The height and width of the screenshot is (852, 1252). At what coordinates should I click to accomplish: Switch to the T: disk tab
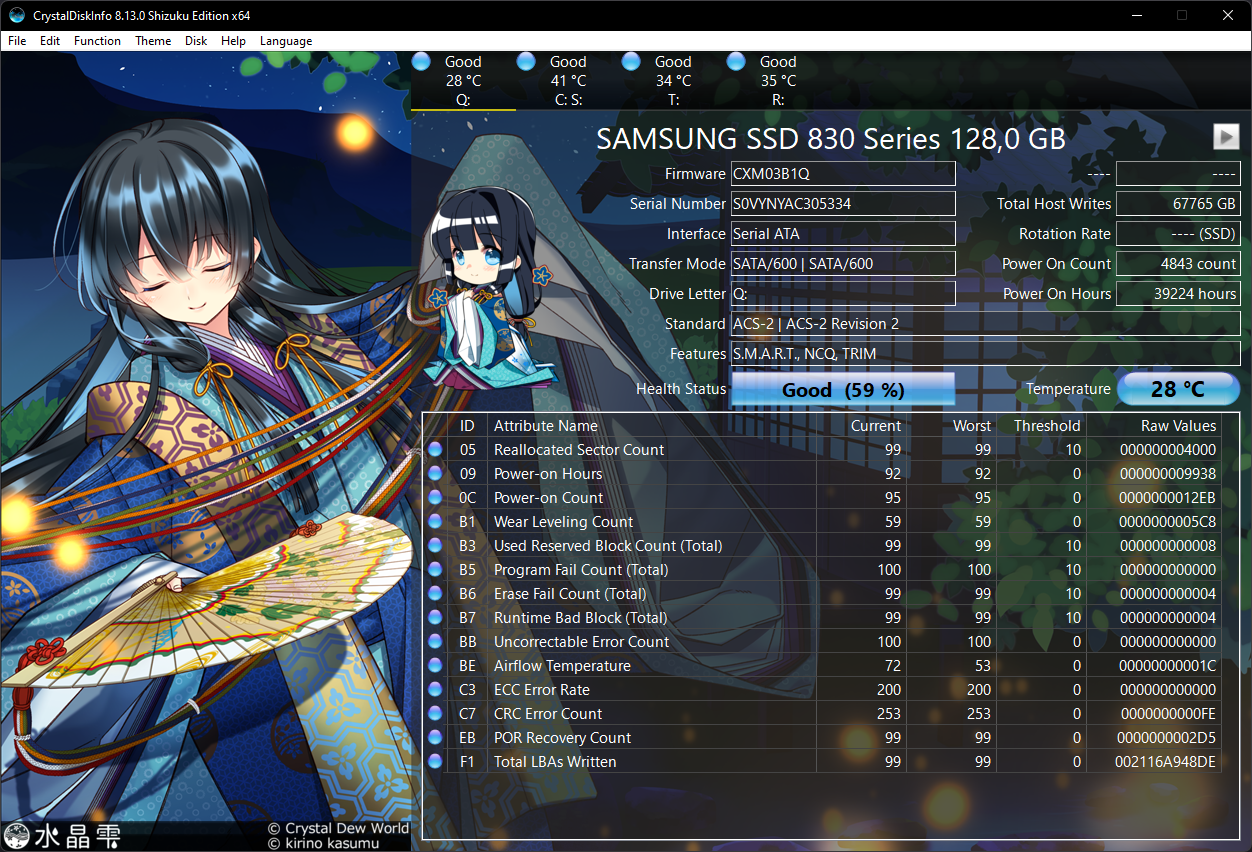[673, 81]
